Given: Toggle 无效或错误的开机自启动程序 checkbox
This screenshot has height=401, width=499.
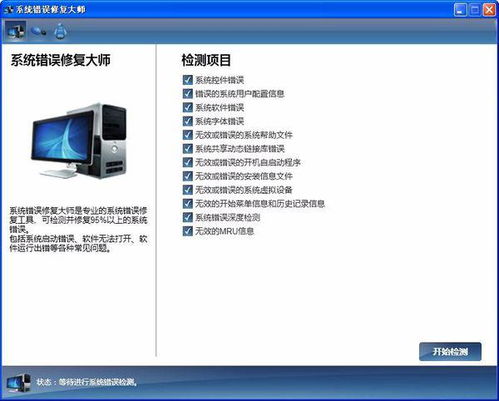Looking at the screenshot, I should pos(188,162).
